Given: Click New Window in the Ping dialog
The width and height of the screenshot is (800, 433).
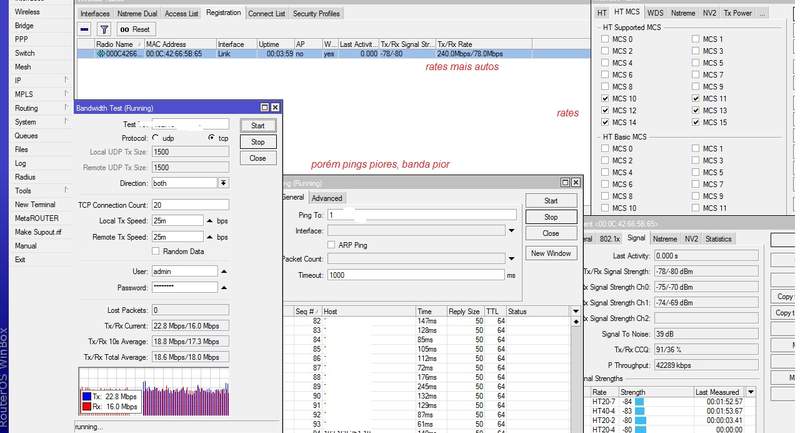Looking at the screenshot, I should coord(551,254).
